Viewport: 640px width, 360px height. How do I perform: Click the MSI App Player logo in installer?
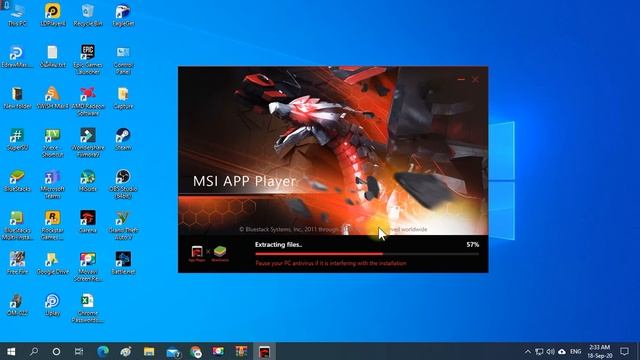[x=197, y=252]
